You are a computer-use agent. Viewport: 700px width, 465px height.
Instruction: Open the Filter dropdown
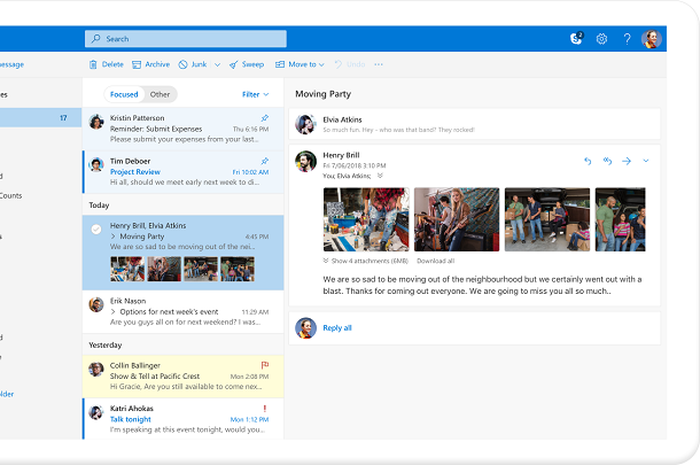coord(255,94)
